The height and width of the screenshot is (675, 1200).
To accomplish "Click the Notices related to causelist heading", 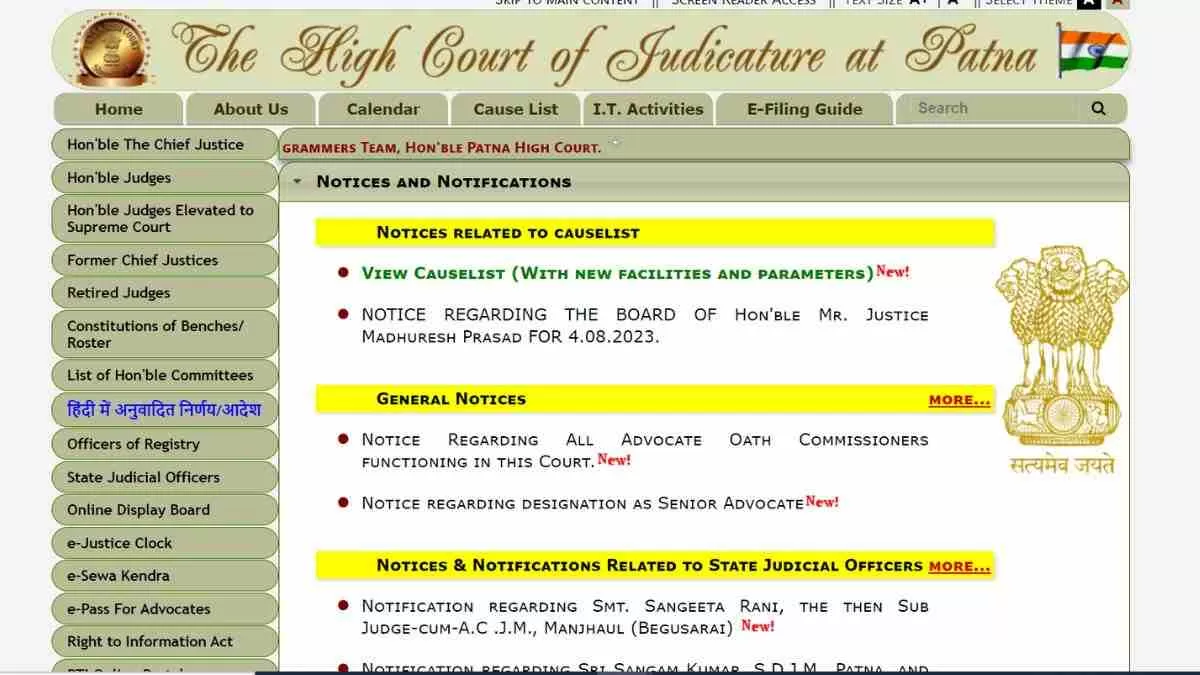I will point(508,233).
